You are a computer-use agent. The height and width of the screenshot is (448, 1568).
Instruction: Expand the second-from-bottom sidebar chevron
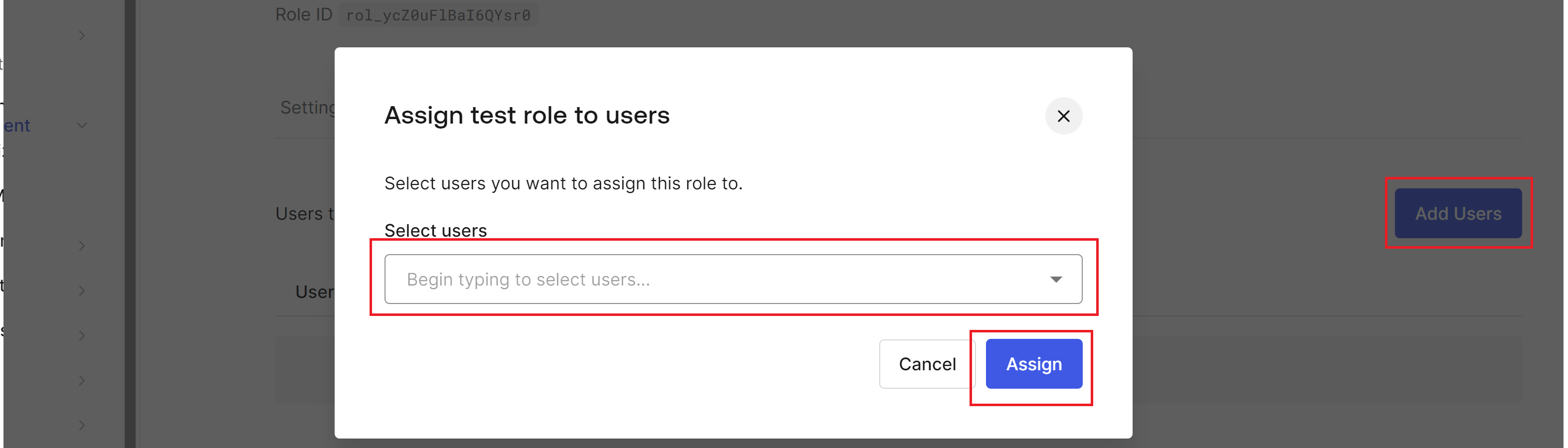tap(82, 381)
